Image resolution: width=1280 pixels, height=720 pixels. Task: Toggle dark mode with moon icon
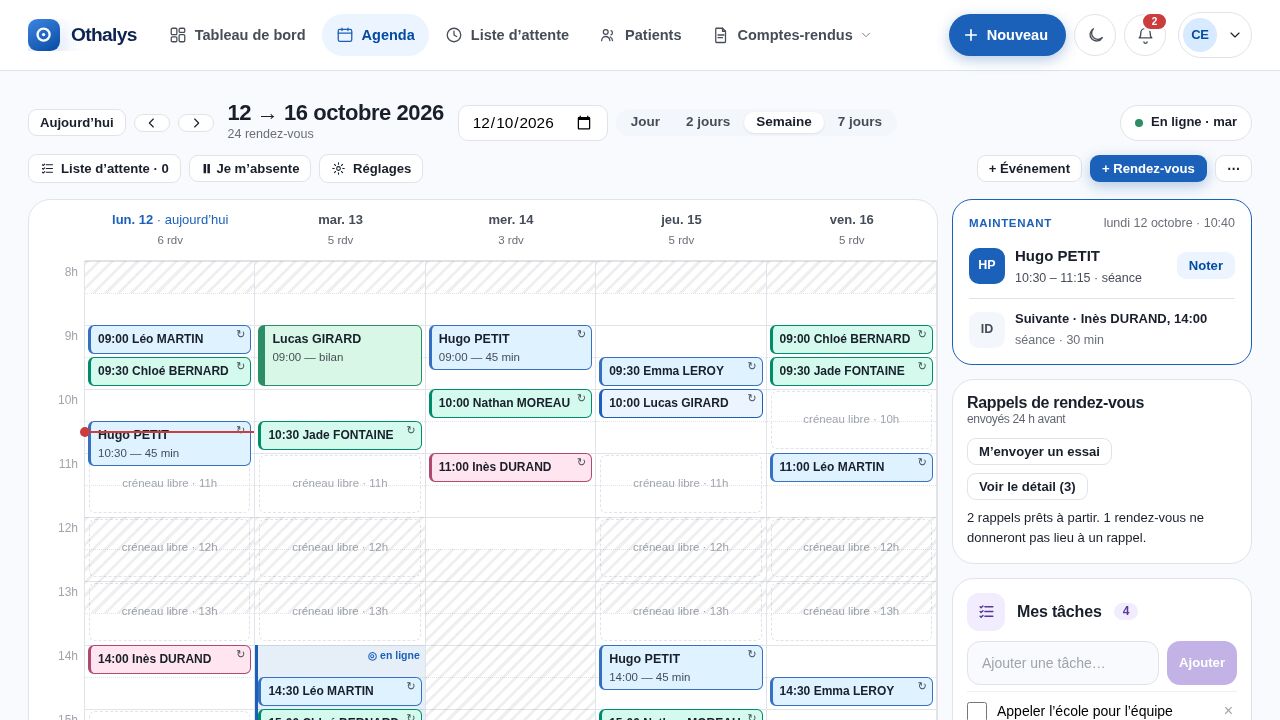[1095, 35]
